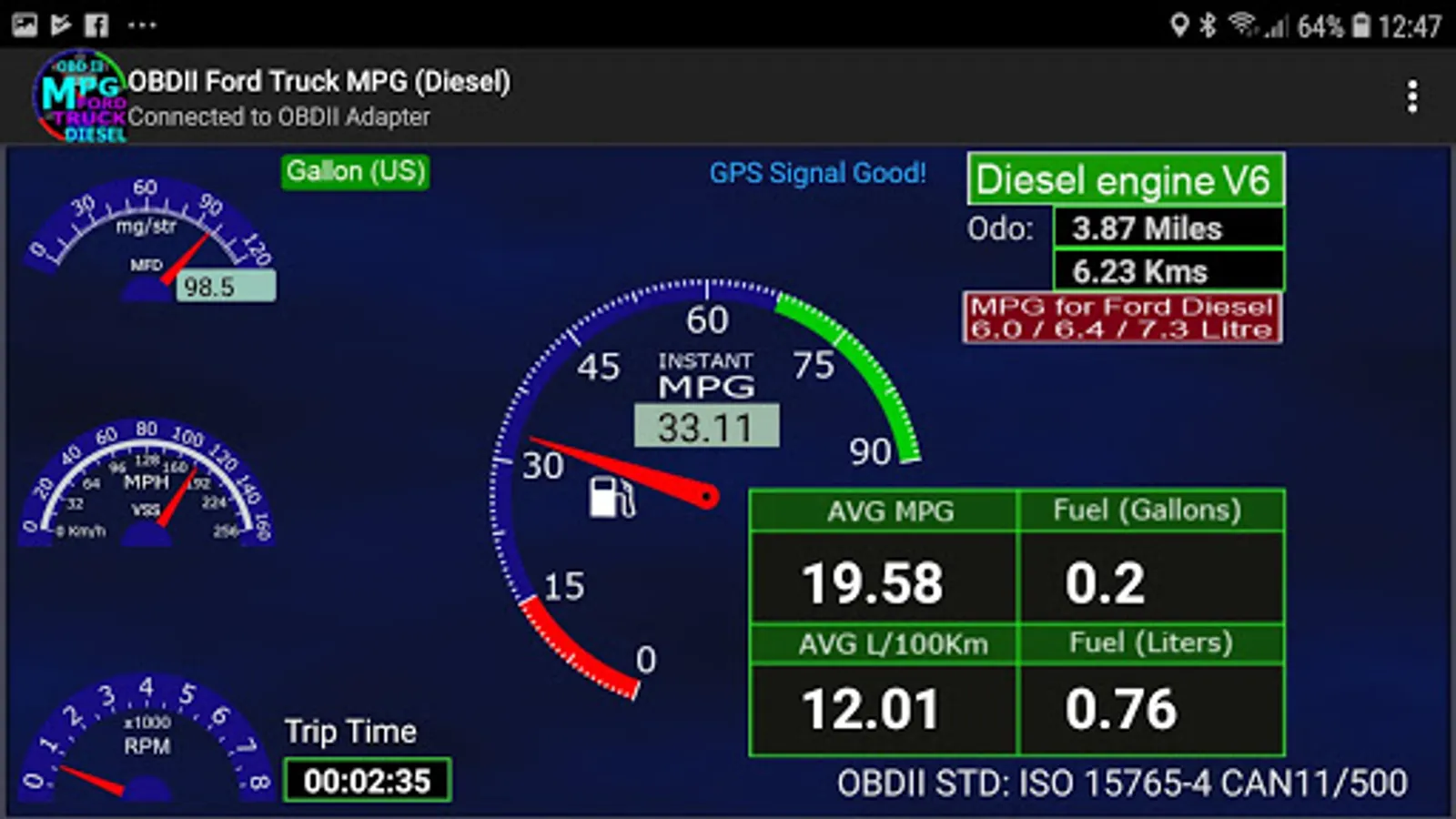Tap the odometer reading 3.87 Miles

coord(1168,228)
